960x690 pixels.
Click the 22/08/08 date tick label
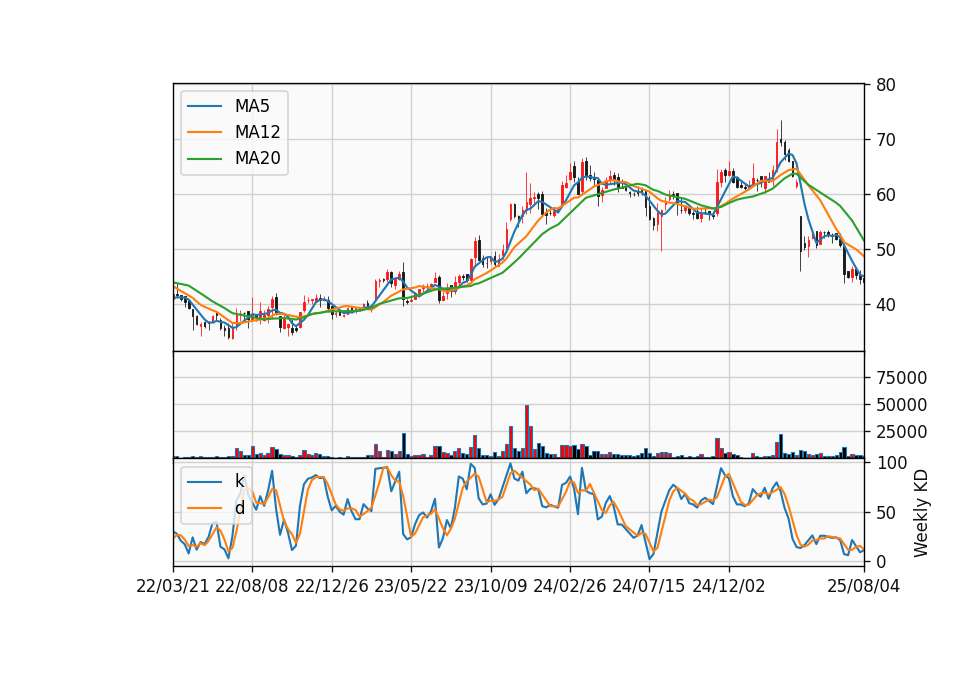click(252, 587)
